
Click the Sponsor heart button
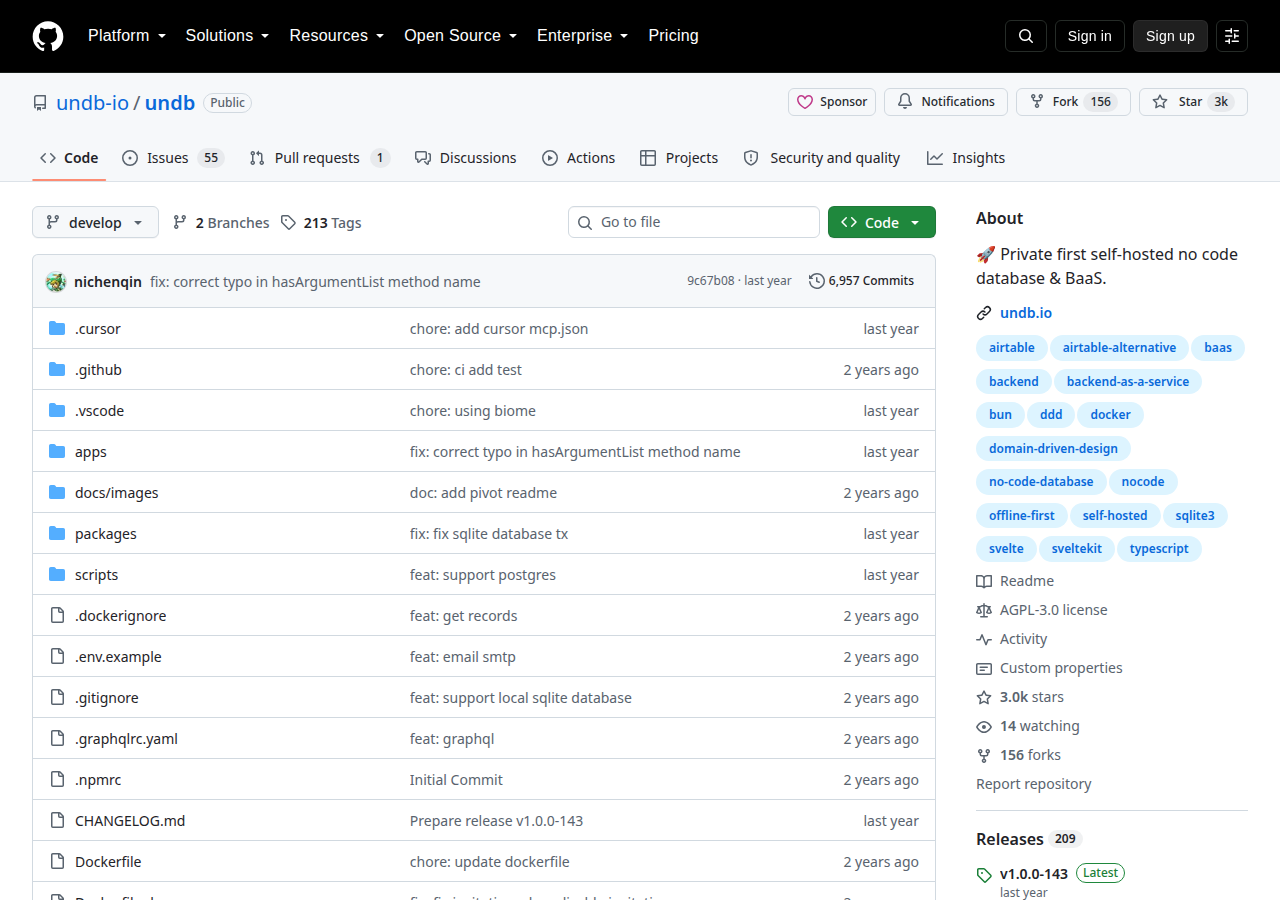(832, 102)
